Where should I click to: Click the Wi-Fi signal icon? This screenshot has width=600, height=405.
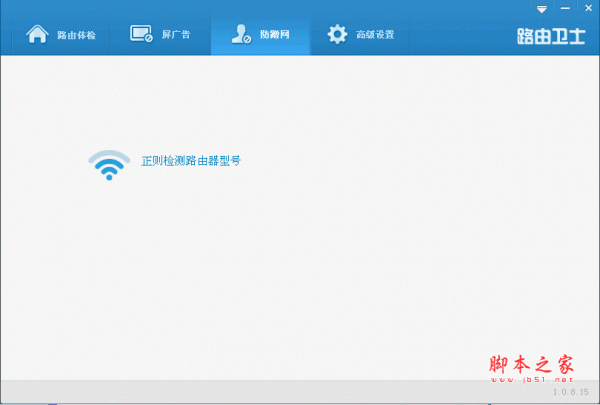[x=109, y=165]
